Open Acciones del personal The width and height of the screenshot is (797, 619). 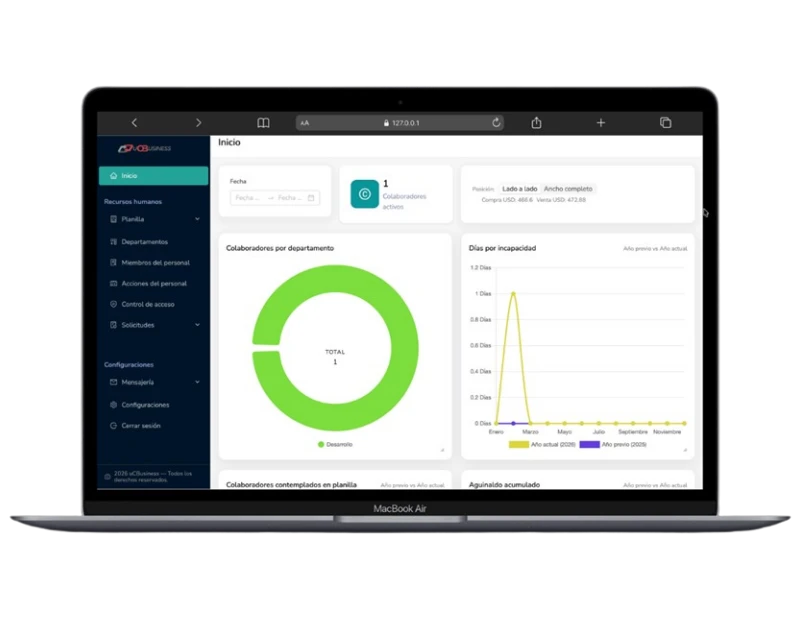(x=154, y=284)
